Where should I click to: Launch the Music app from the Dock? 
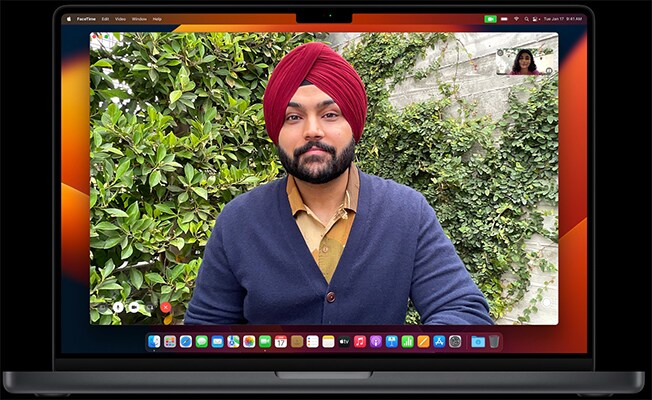(x=360, y=341)
